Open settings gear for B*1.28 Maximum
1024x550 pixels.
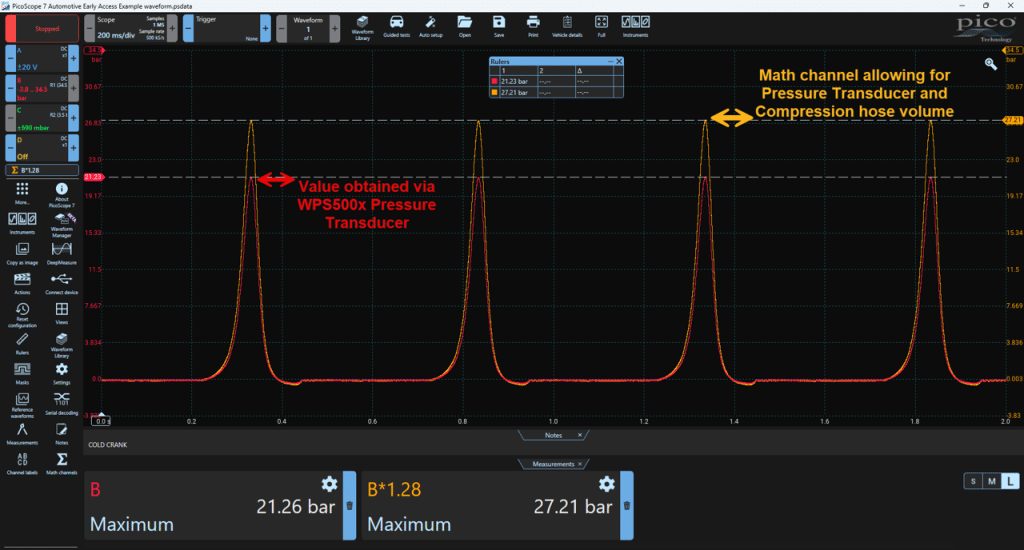607,484
